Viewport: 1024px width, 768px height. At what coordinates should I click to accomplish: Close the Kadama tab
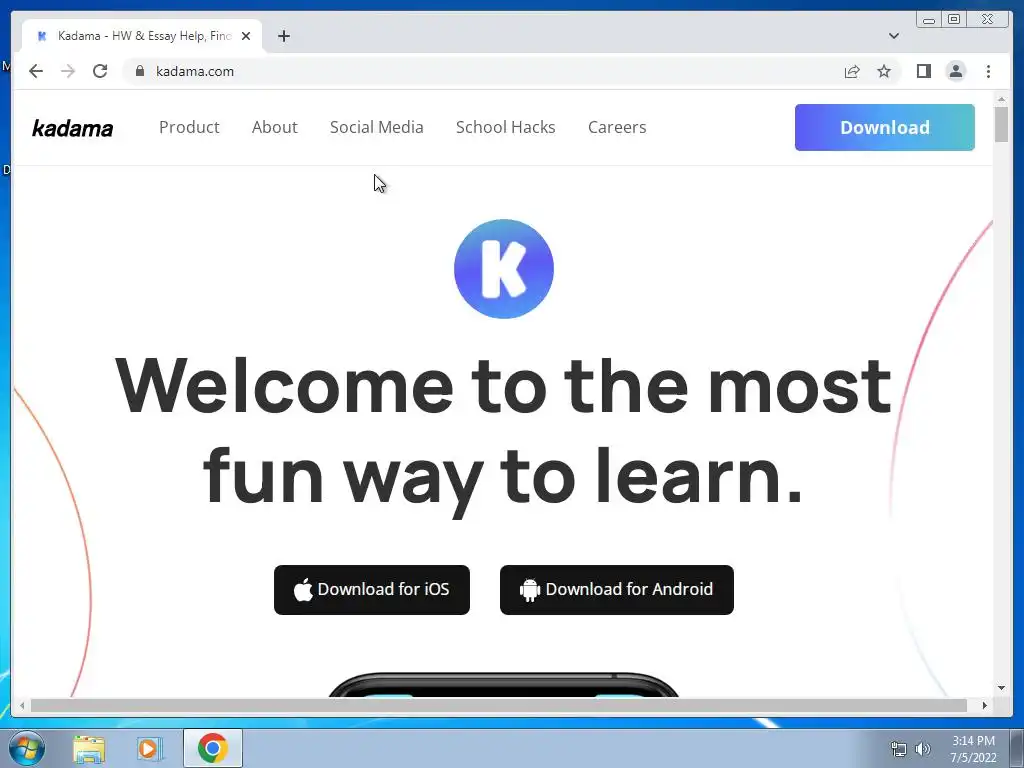pos(246,36)
